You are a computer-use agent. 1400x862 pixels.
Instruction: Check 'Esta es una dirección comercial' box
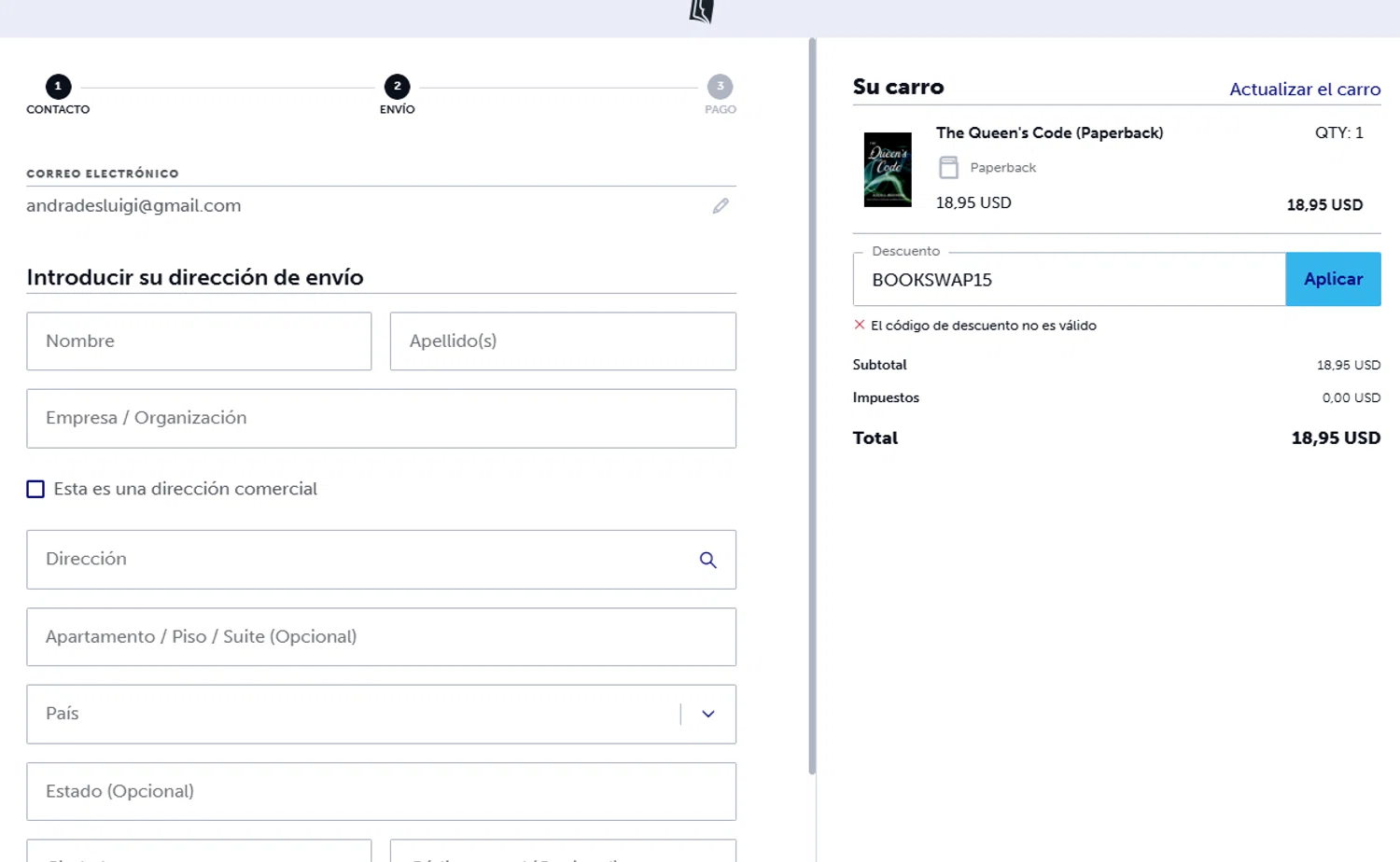point(35,489)
